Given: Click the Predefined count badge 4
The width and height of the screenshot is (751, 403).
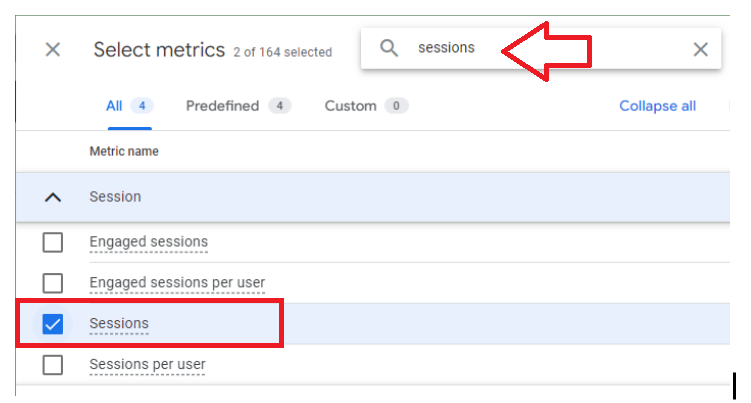Looking at the screenshot, I should tap(280, 106).
